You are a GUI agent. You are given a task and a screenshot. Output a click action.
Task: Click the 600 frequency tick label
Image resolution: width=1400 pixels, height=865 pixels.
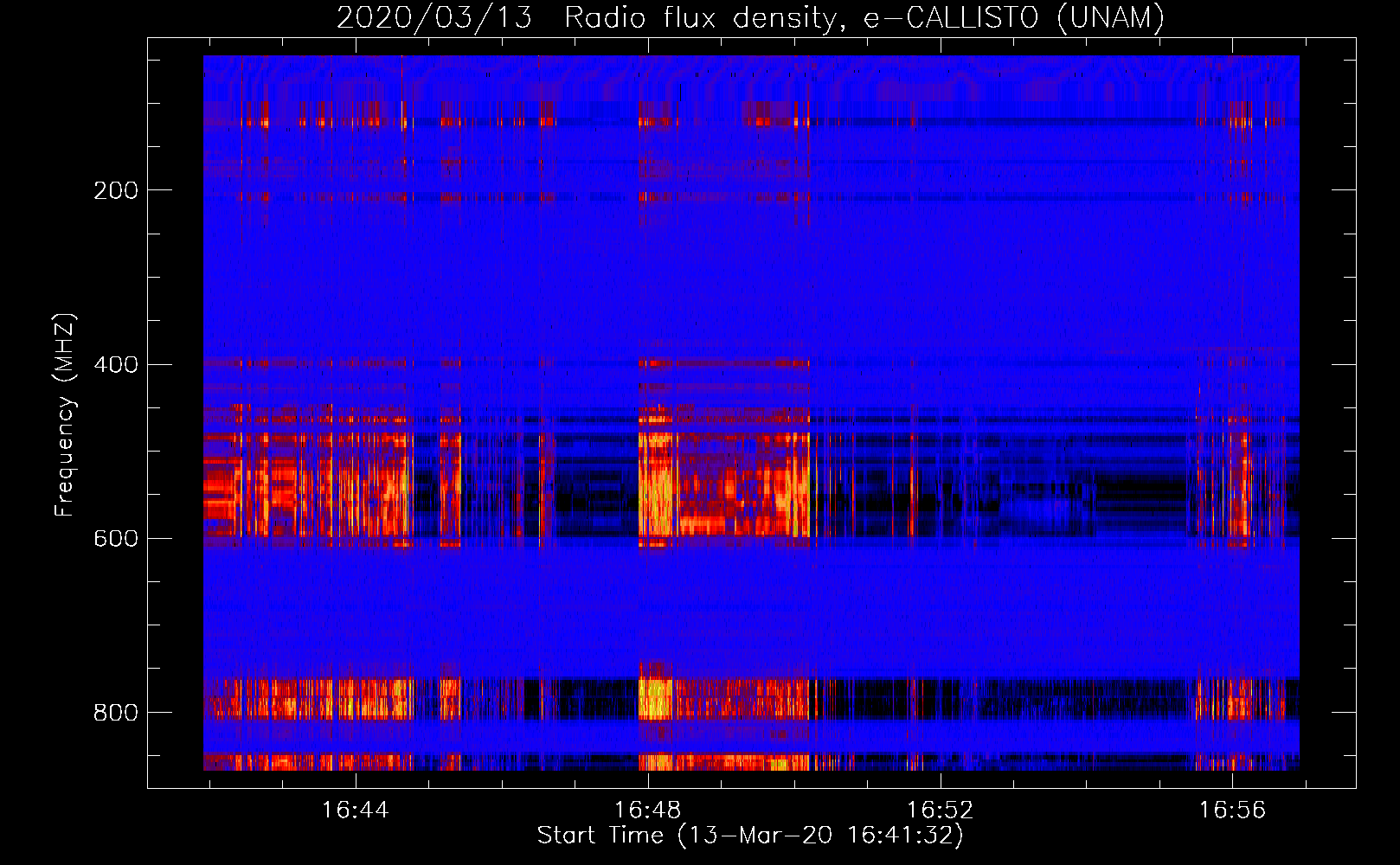tap(116, 539)
